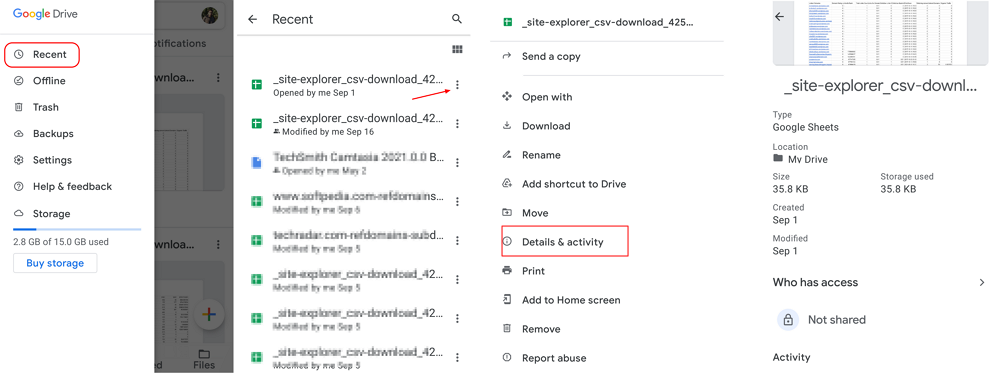Open Settings via the gear icon

(18, 160)
